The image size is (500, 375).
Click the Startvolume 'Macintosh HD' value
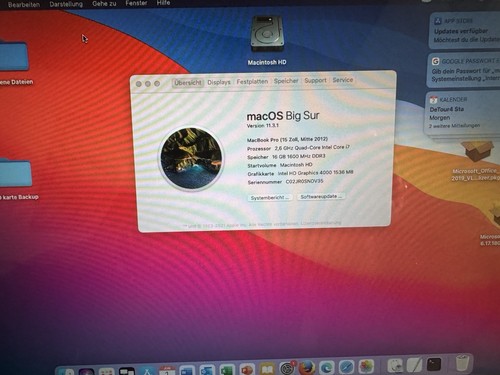[x=296, y=165]
